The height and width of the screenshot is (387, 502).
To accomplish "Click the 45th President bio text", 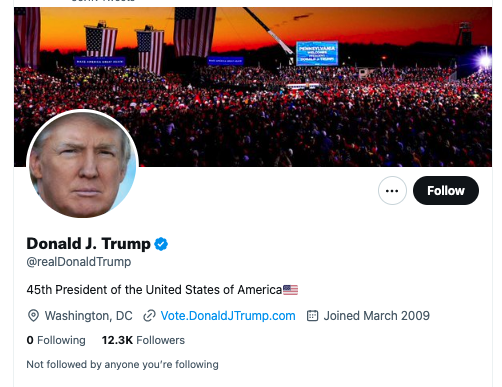I will 154,290.
